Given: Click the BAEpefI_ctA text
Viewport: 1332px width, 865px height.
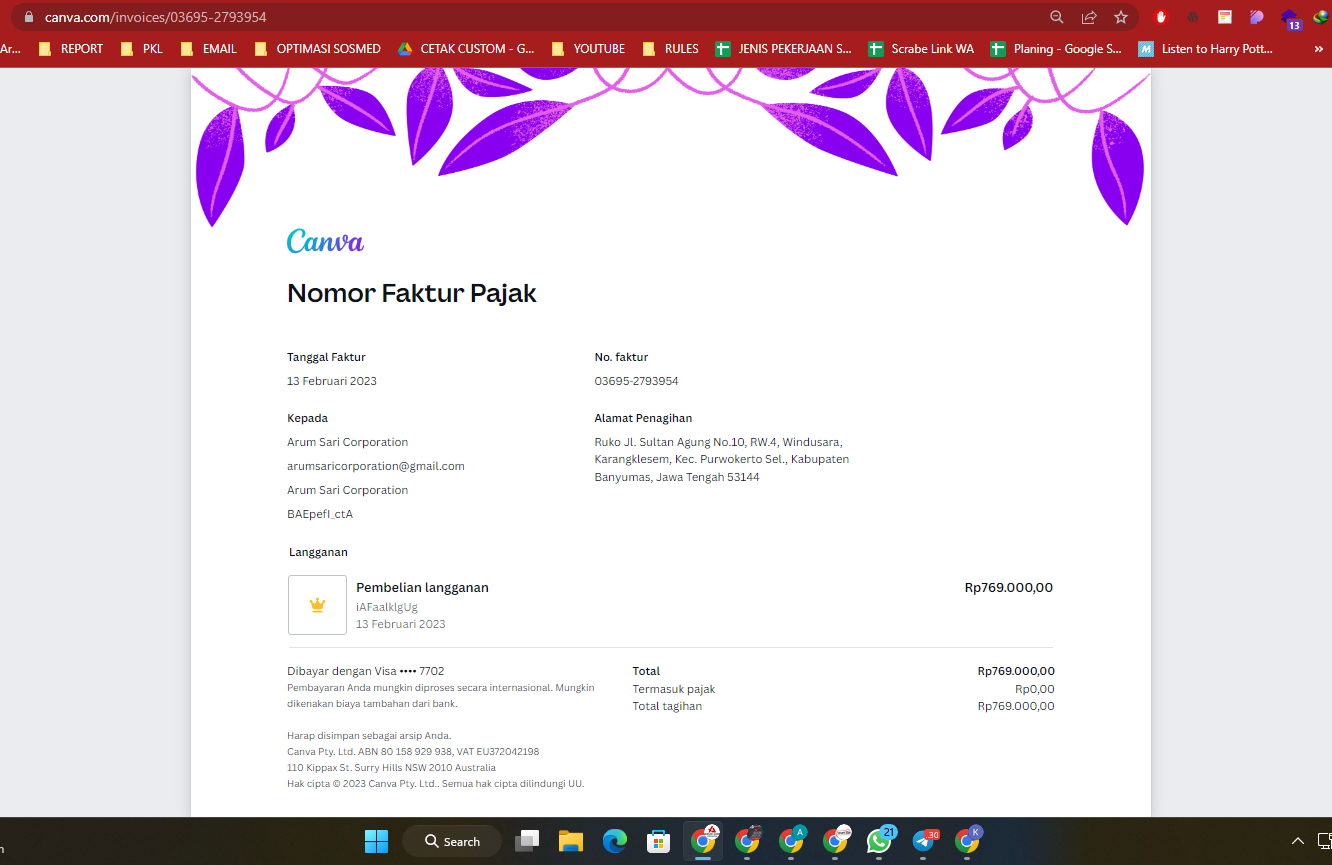Looking at the screenshot, I should (x=320, y=514).
